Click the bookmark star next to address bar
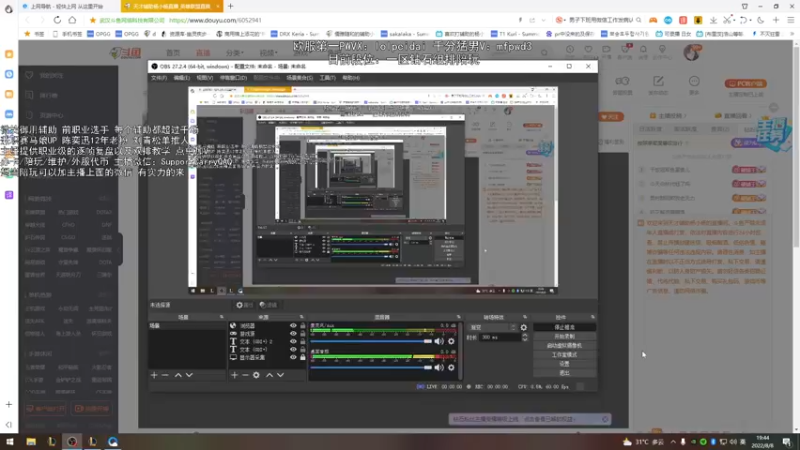The image size is (800, 450). click(92, 20)
